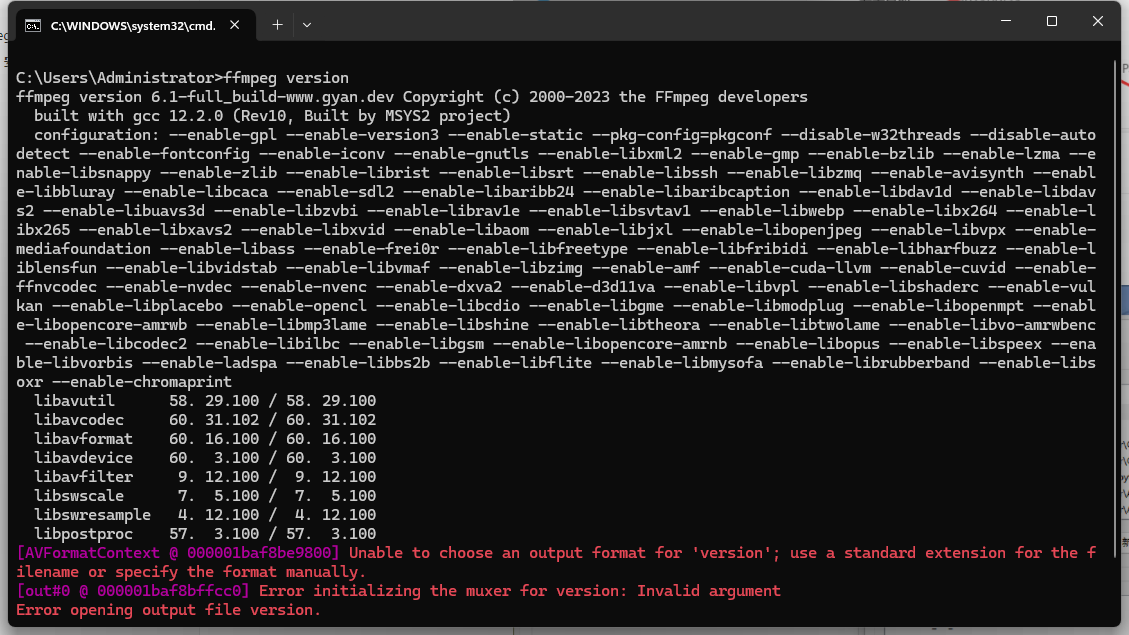Click the "--enable-sdl2" flag
Screen dimensions: 1129x635
click(x=336, y=192)
